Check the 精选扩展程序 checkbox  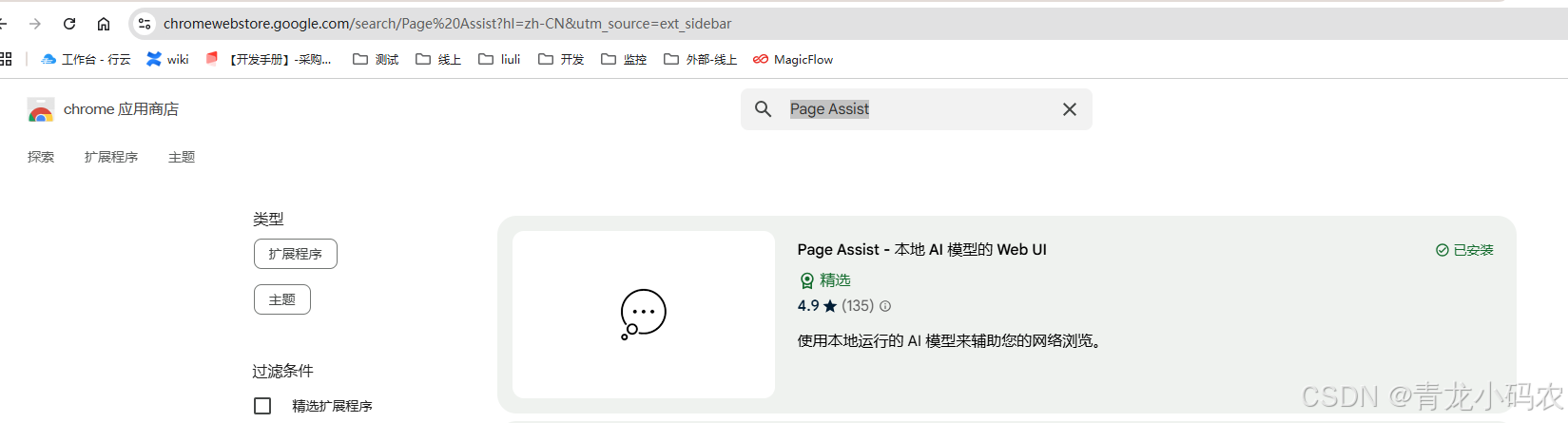pos(262,406)
